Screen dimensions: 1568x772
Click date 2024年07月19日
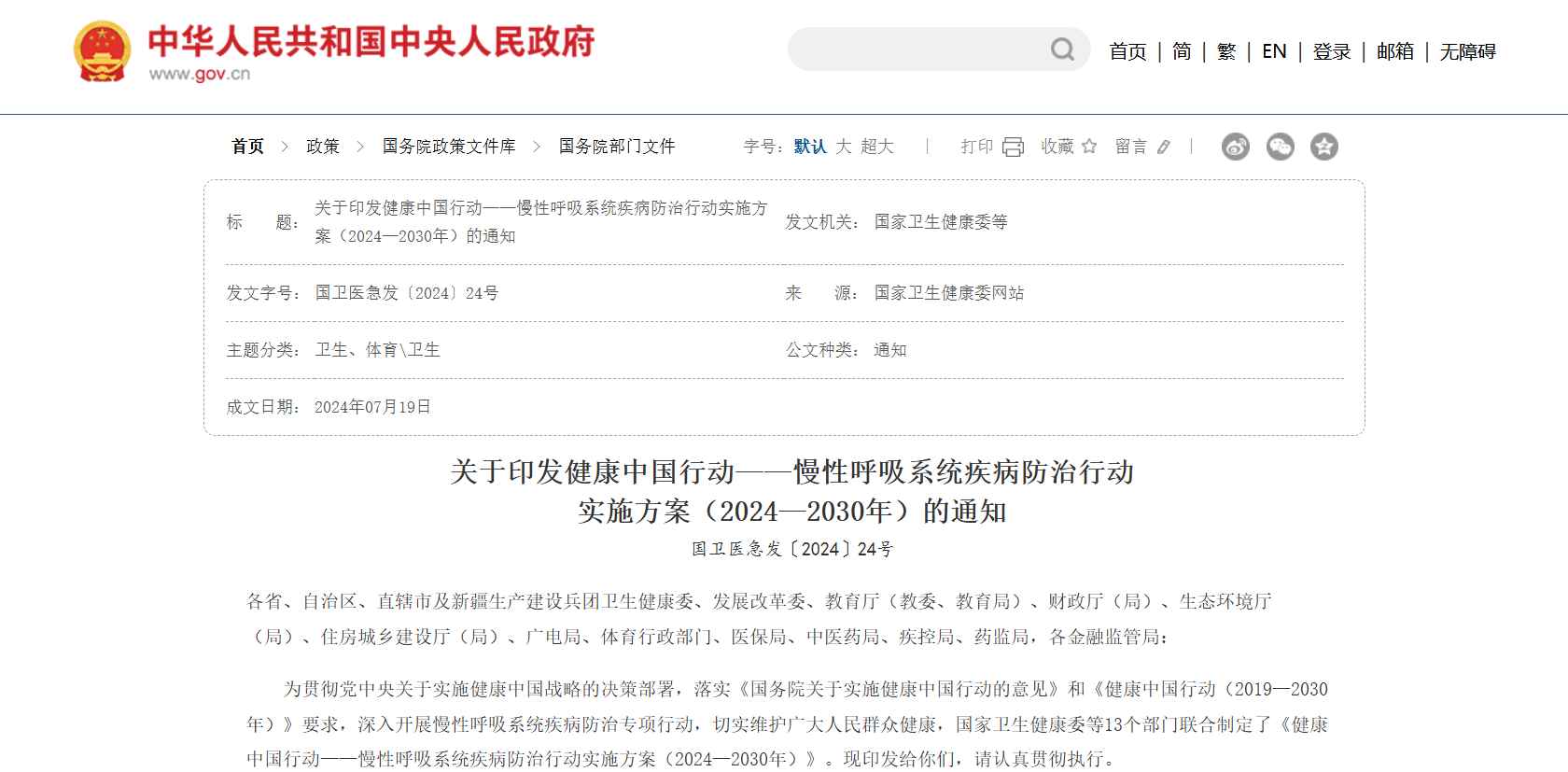372,407
